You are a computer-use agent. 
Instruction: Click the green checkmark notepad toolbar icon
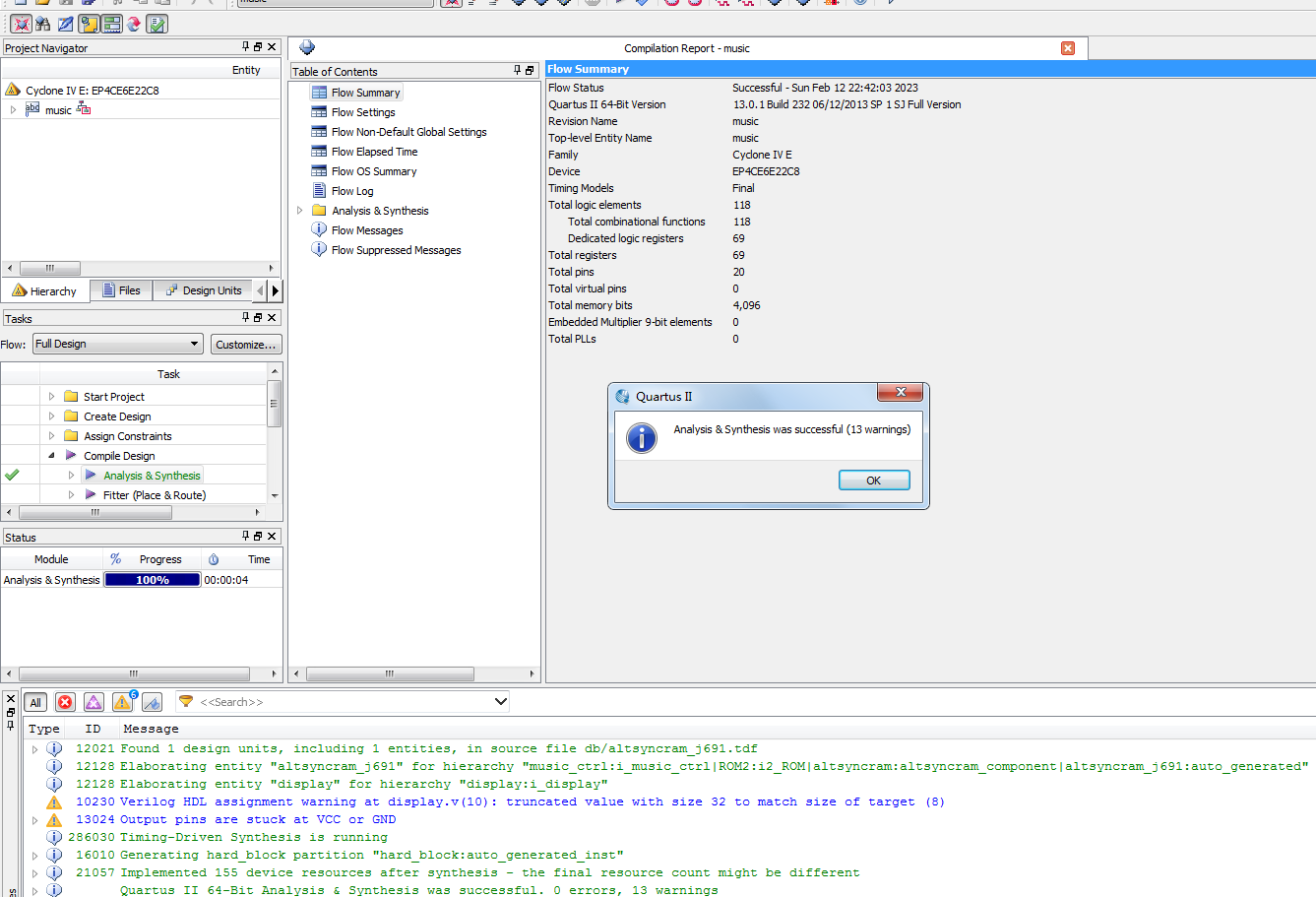pyautogui.click(x=157, y=24)
